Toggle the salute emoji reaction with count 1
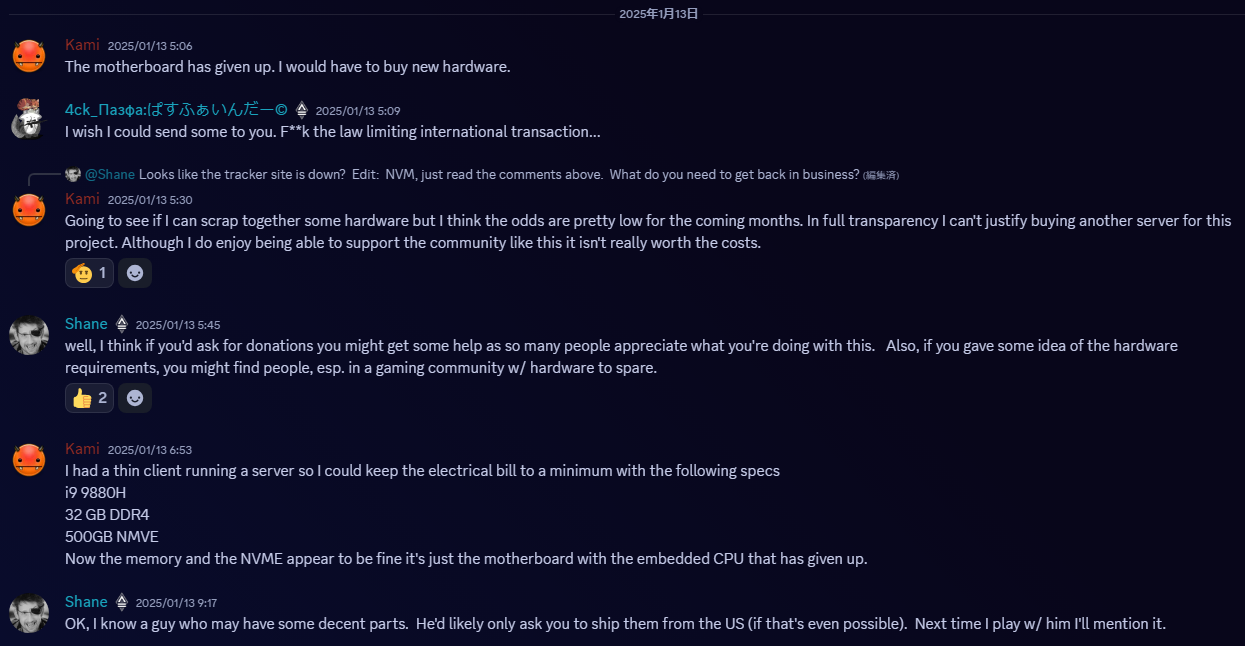 tap(89, 272)
